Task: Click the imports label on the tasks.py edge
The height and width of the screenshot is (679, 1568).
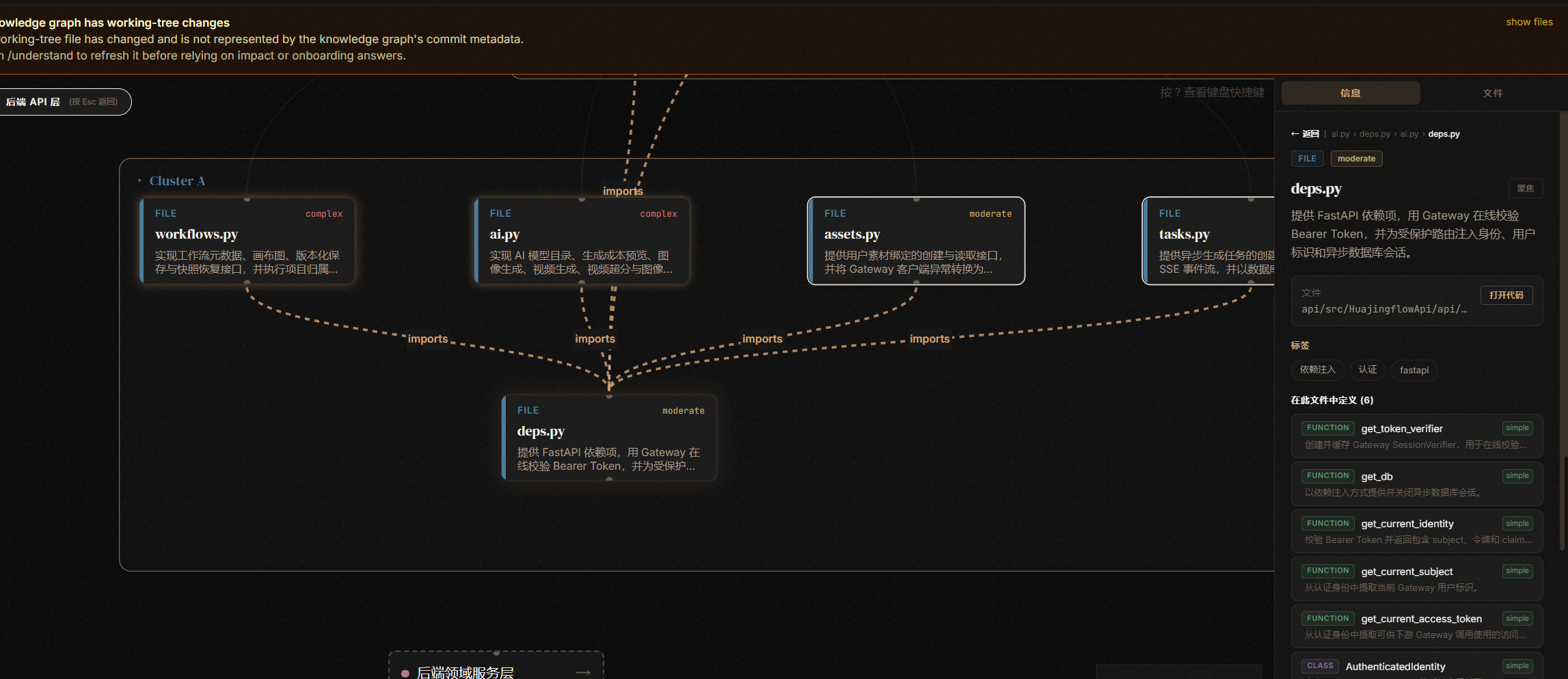Action: [930, 338]
